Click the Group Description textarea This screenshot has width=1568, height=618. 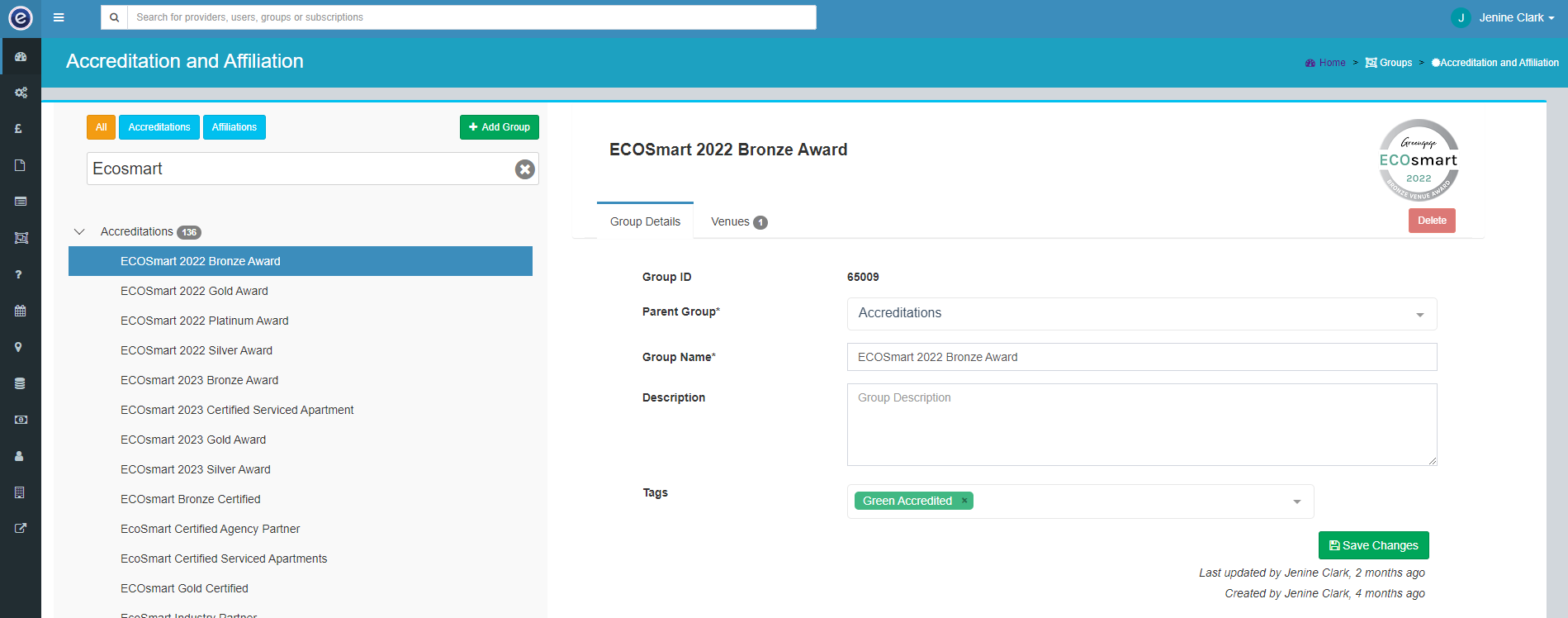point(1142,425)
